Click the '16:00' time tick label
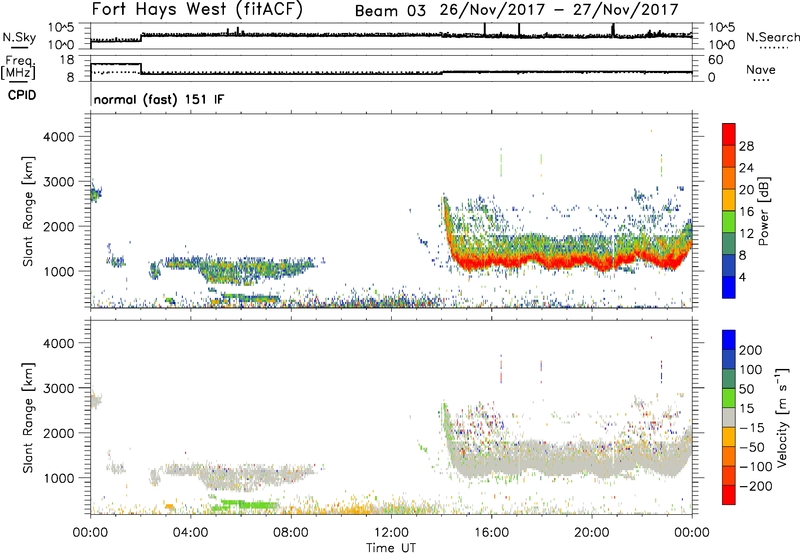 (491, 533)
